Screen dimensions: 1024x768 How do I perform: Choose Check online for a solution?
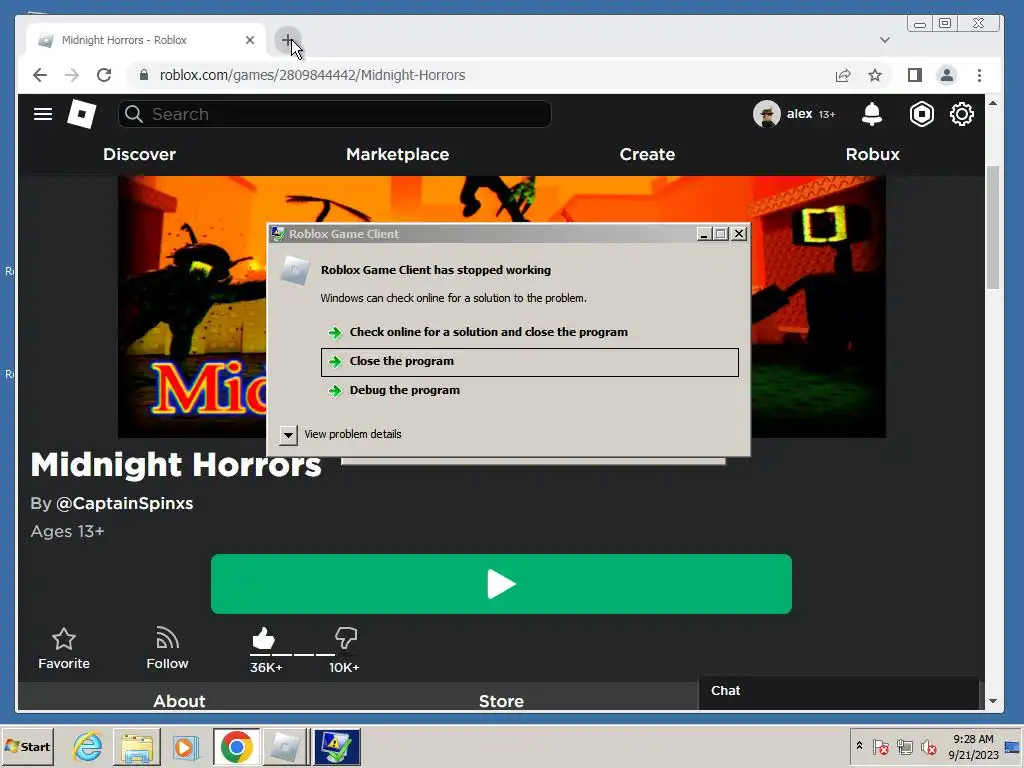530,332
